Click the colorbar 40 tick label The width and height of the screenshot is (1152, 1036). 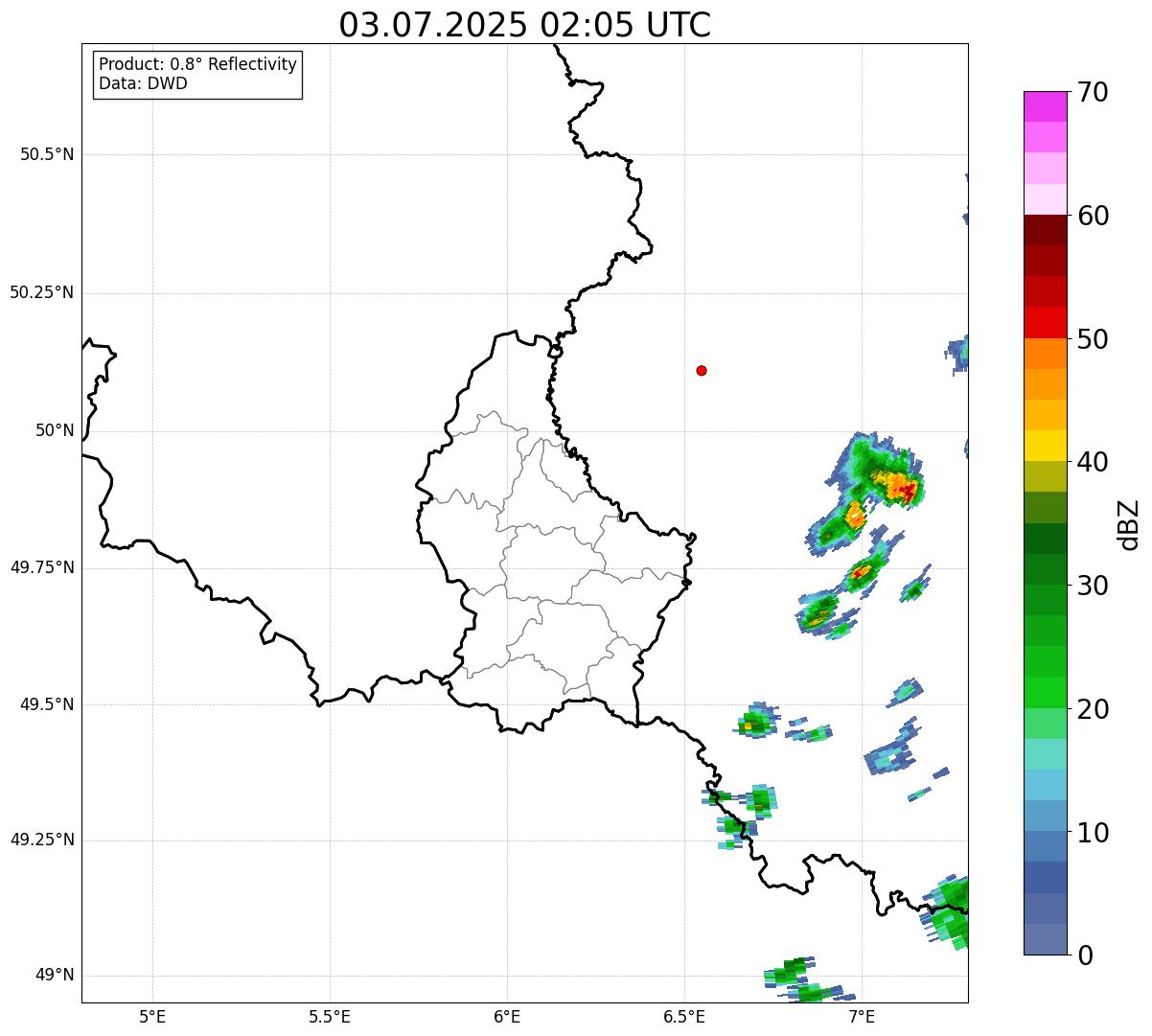(x=1094, y=462)
